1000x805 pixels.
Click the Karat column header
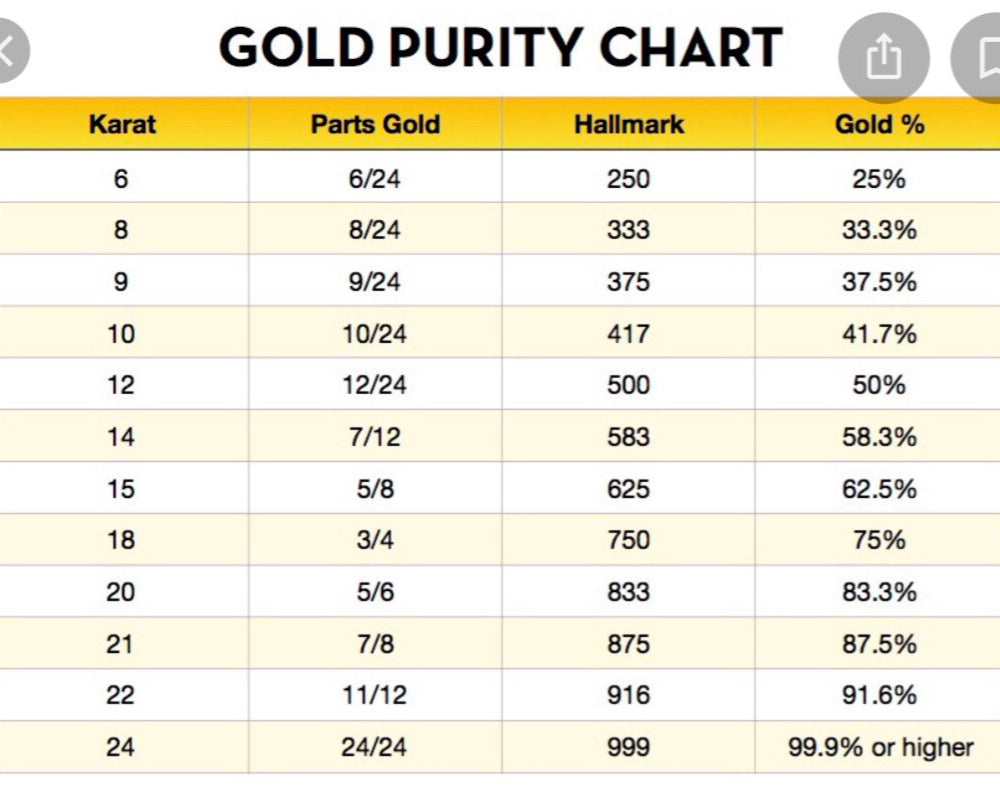(122, 124)
